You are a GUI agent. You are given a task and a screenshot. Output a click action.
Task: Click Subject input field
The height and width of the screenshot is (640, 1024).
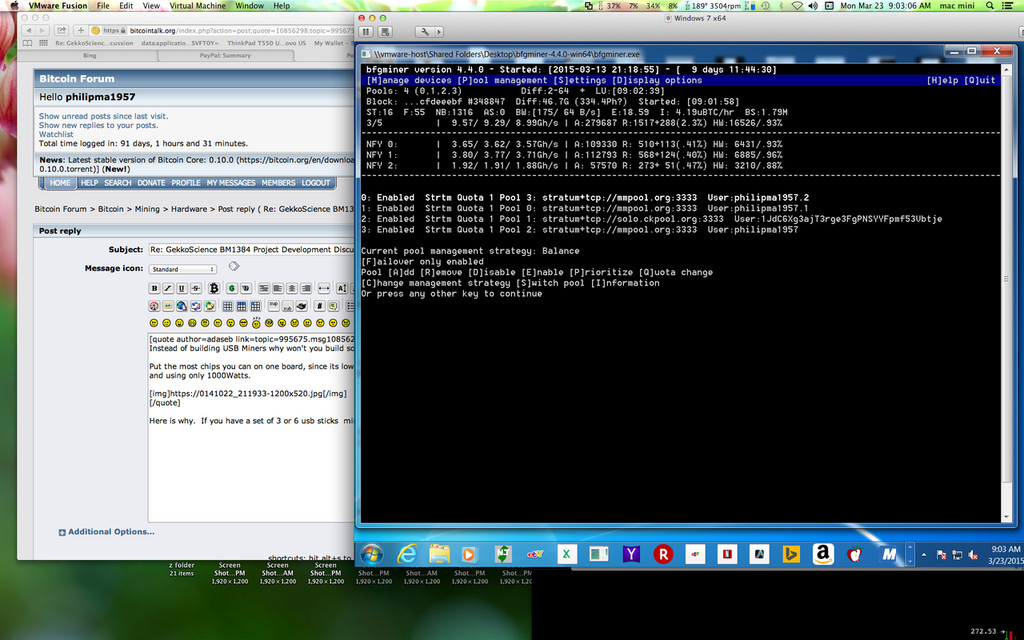[251, 249]
